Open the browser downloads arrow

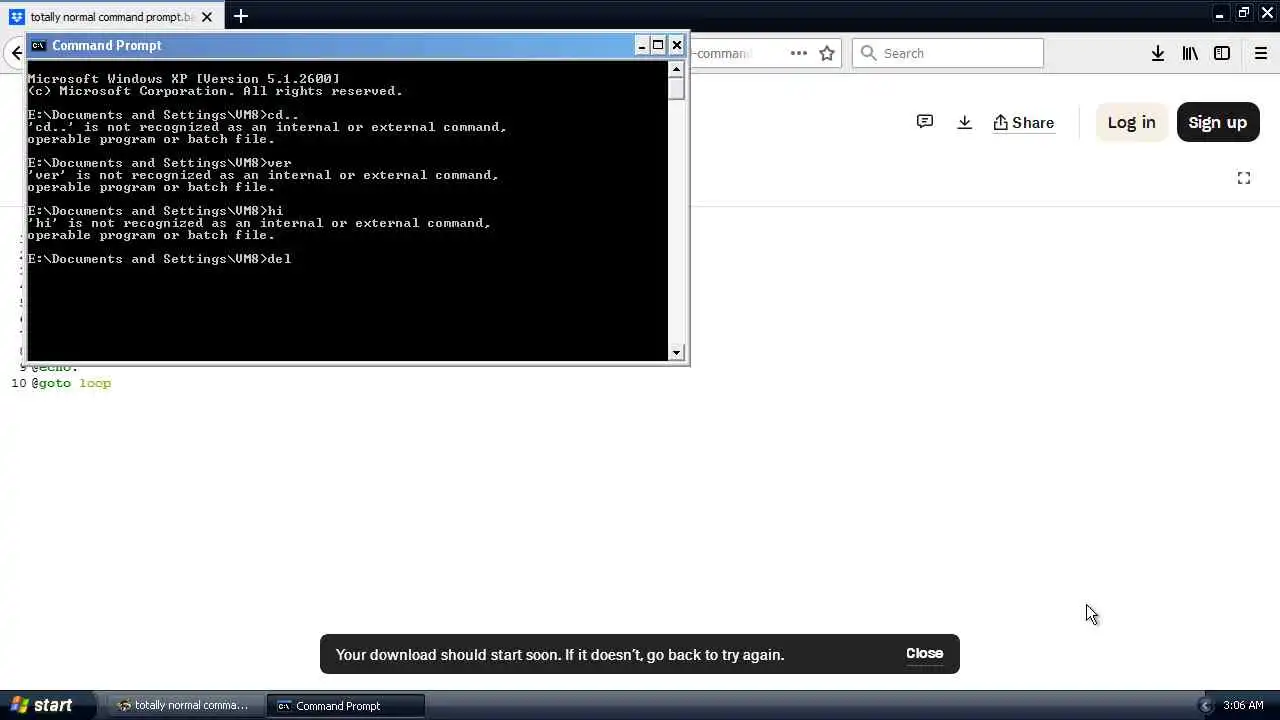pyautogui.click(x=1158, y=53)
